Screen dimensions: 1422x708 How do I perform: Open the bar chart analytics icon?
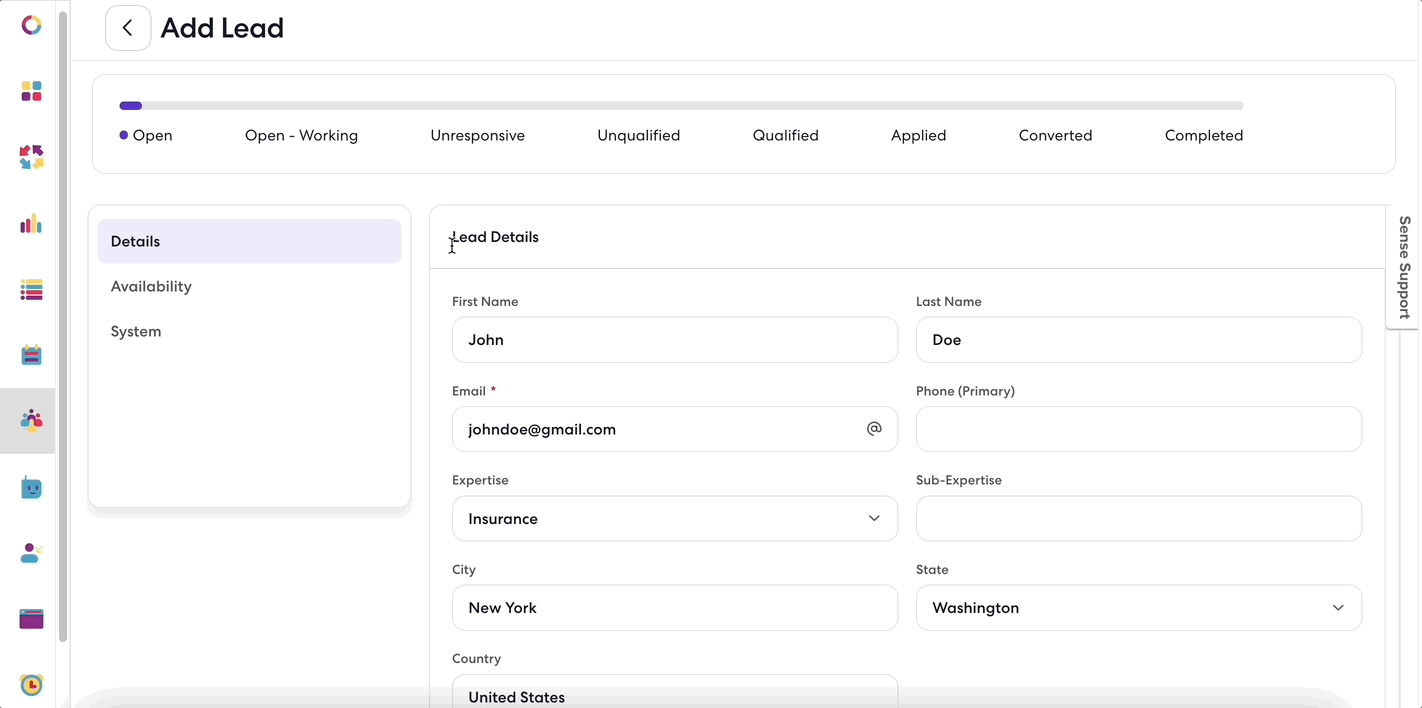tap(31, 223)
